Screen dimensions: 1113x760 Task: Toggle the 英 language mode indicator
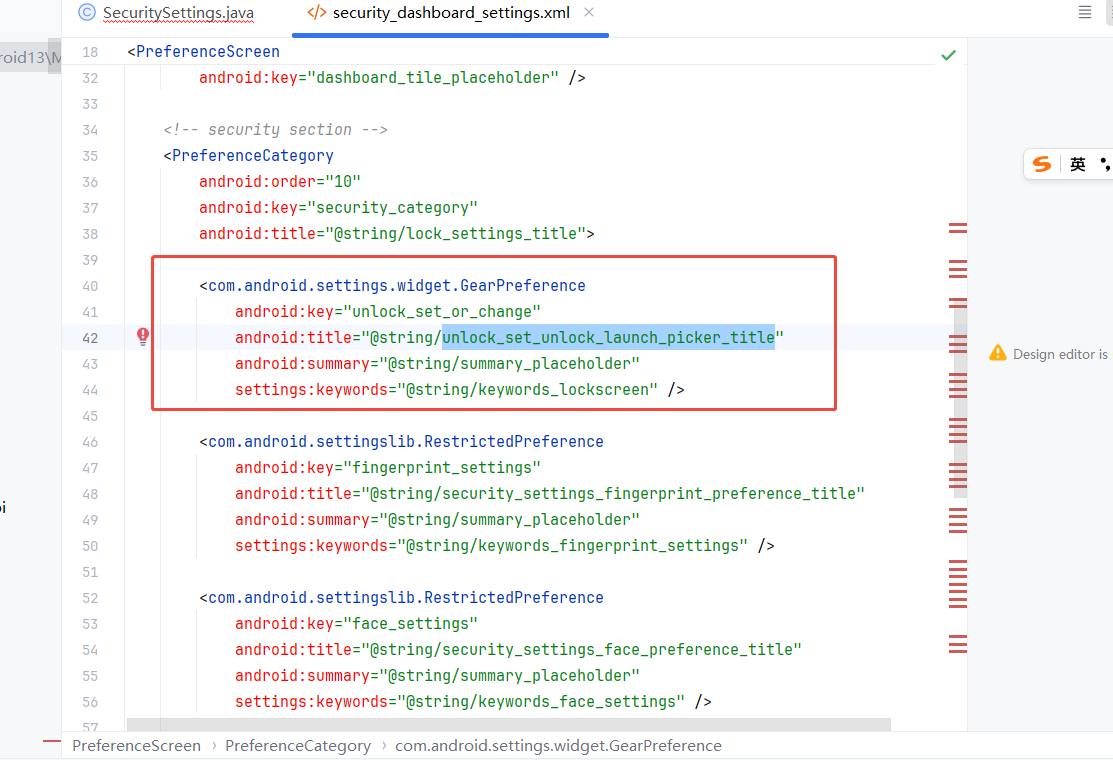pos(1078,164)
